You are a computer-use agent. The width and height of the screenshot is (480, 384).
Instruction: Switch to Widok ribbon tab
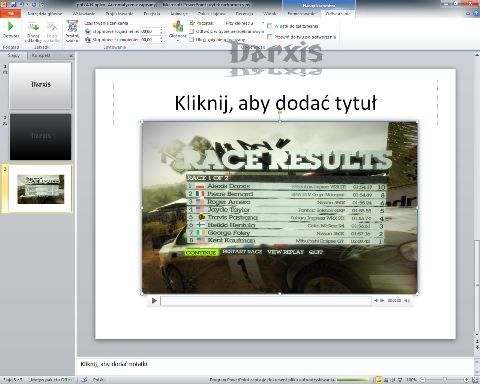[270, 14]
